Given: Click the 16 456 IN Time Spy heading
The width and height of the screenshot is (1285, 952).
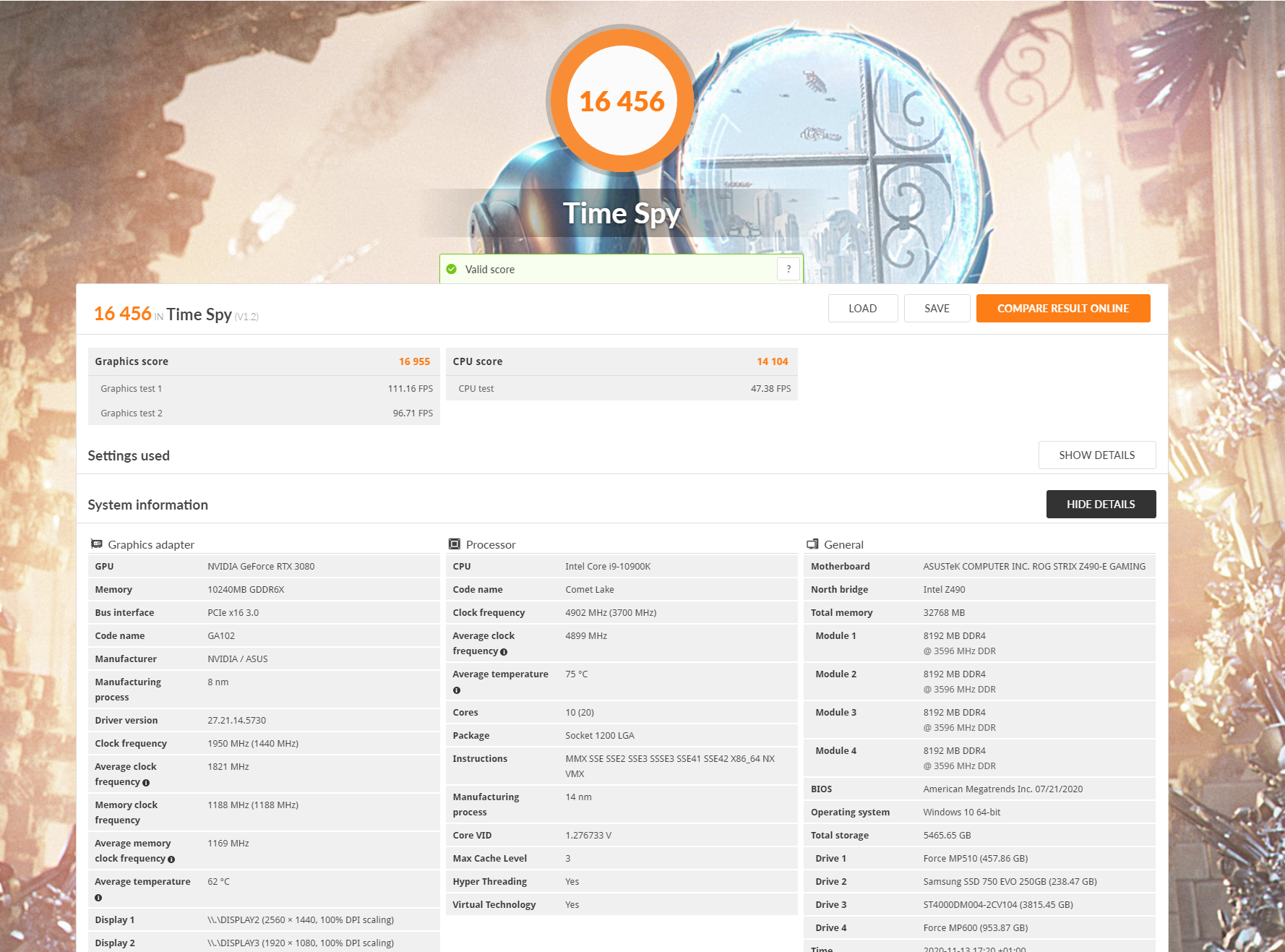Looking at the screenshot, I should click(176, 314).
